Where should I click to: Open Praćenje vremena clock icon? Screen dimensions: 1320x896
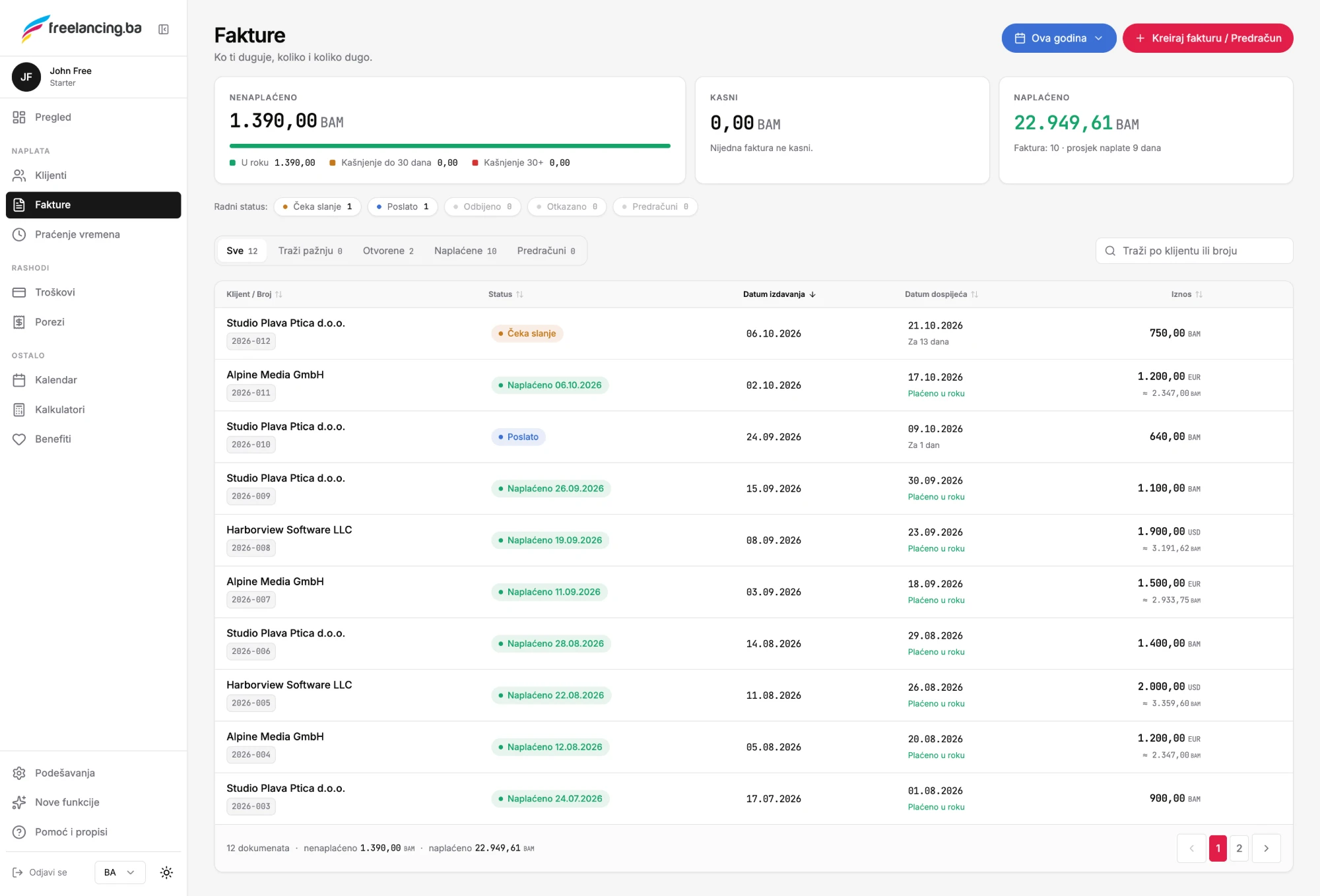click(19, 234)
